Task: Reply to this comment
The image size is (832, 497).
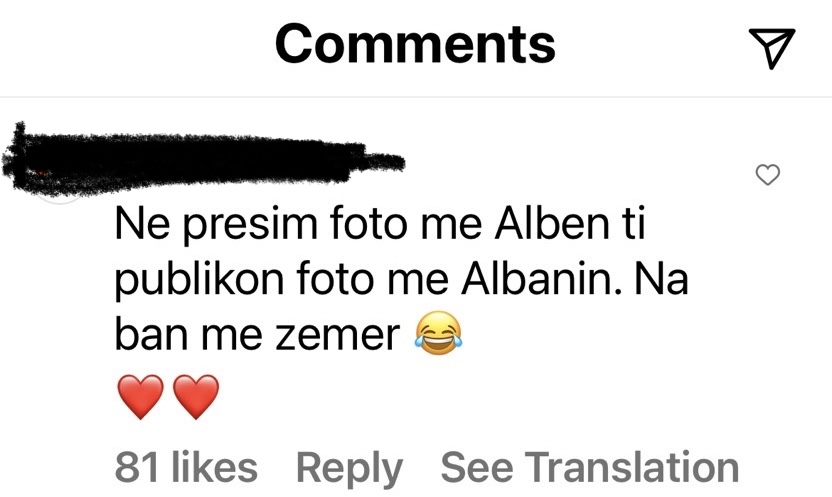Action: (349, 469)
